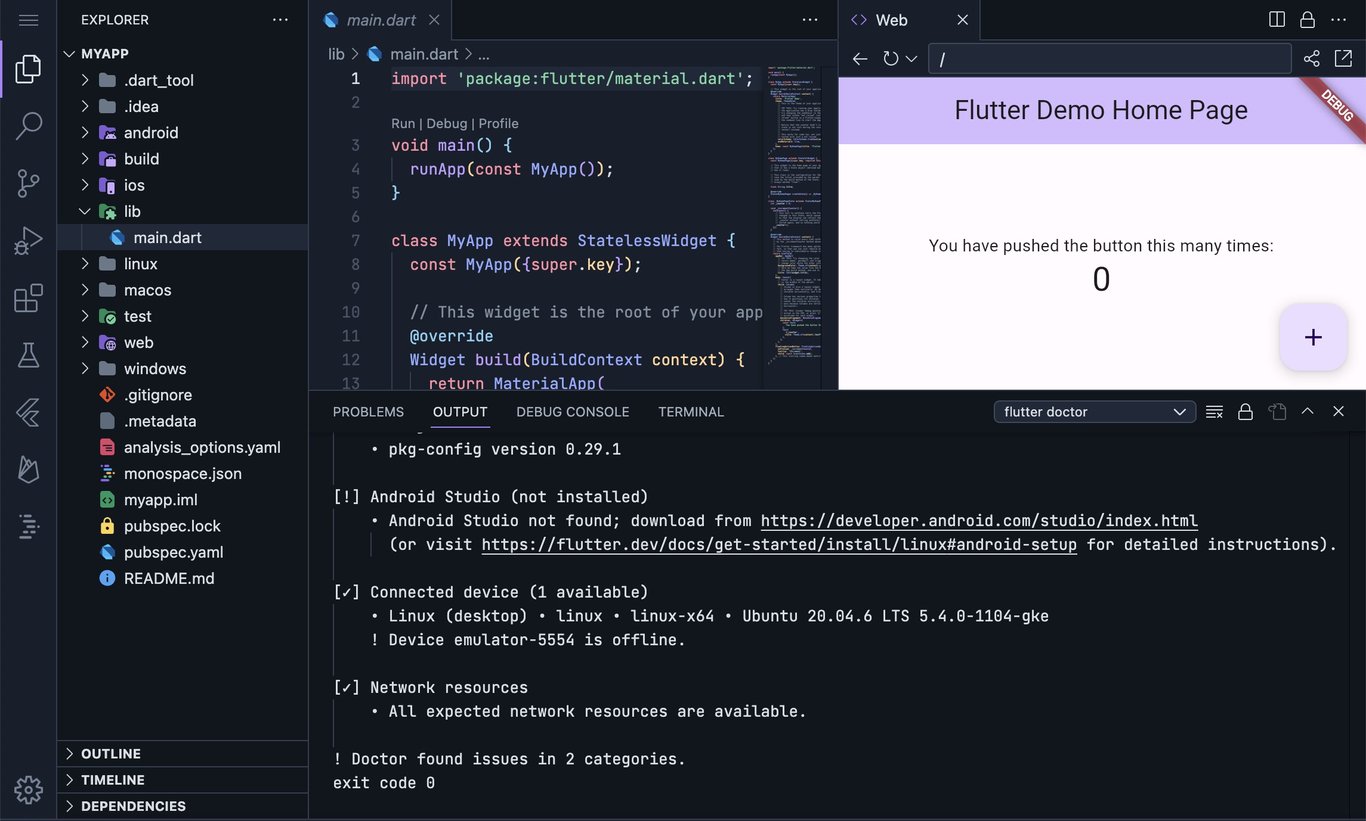Screen dimensions: 1366x821
Task: Close the Web preview tab
Action: pyautogui.click(x=962, y=20)
